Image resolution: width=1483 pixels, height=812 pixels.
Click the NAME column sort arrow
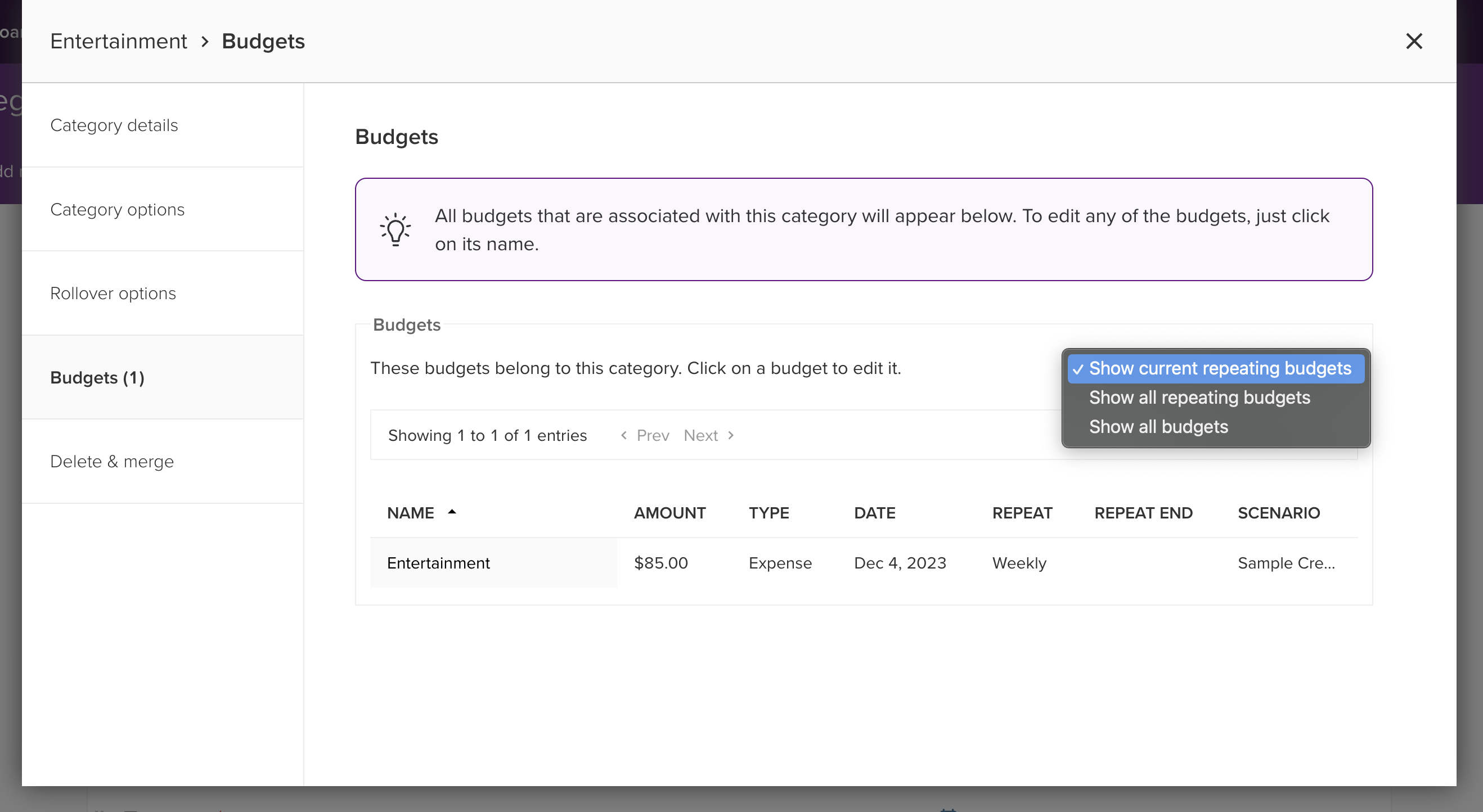coord(452,512)
